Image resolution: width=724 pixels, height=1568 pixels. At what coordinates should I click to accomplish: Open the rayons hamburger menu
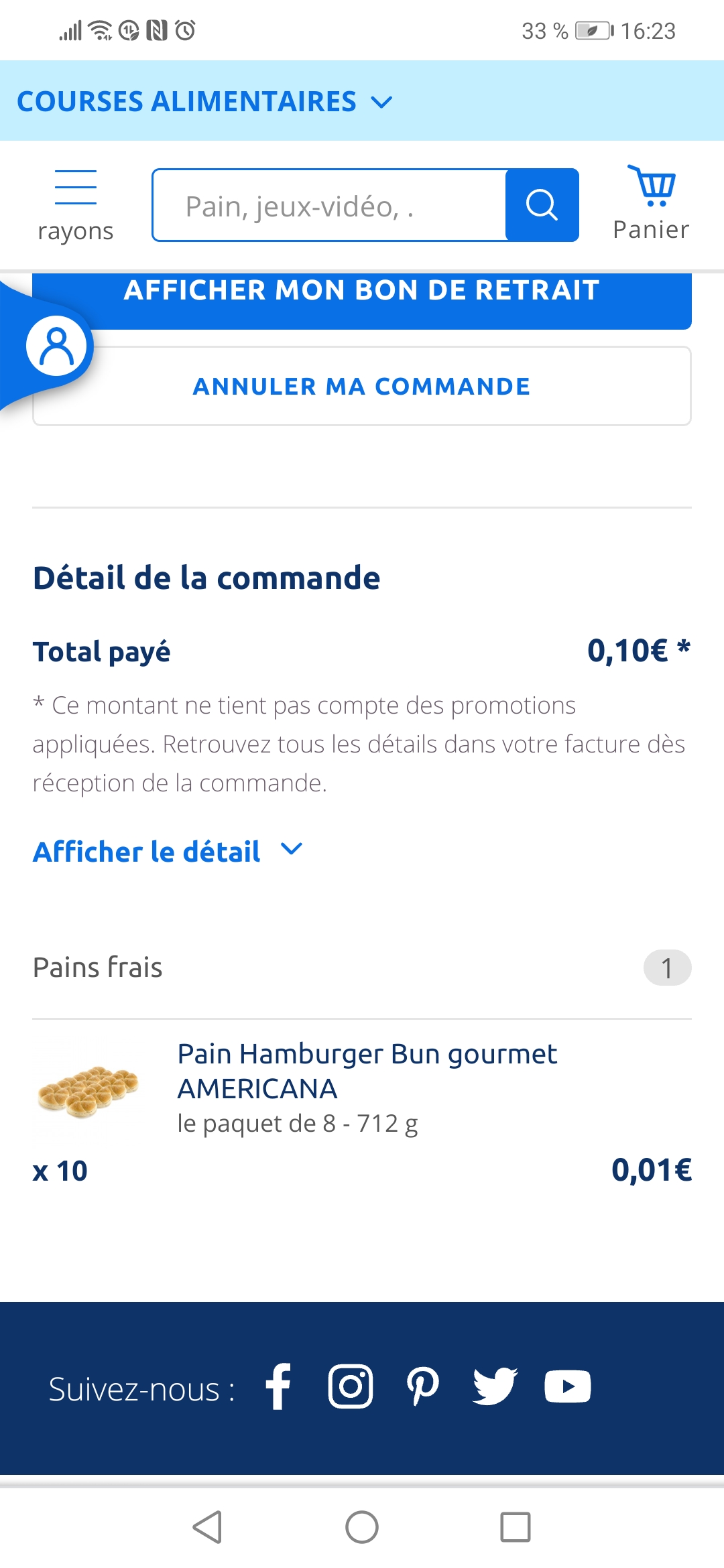pyautogui.click(x=75, y=204)
